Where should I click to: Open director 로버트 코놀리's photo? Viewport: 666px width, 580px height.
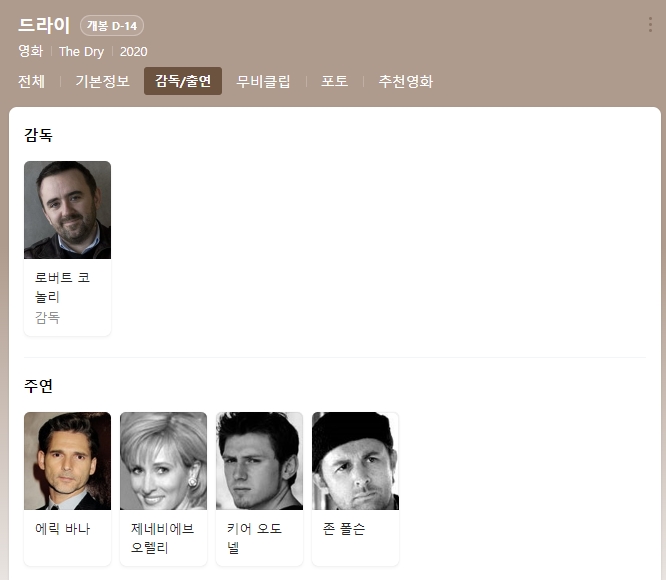[x=68, y=210]
